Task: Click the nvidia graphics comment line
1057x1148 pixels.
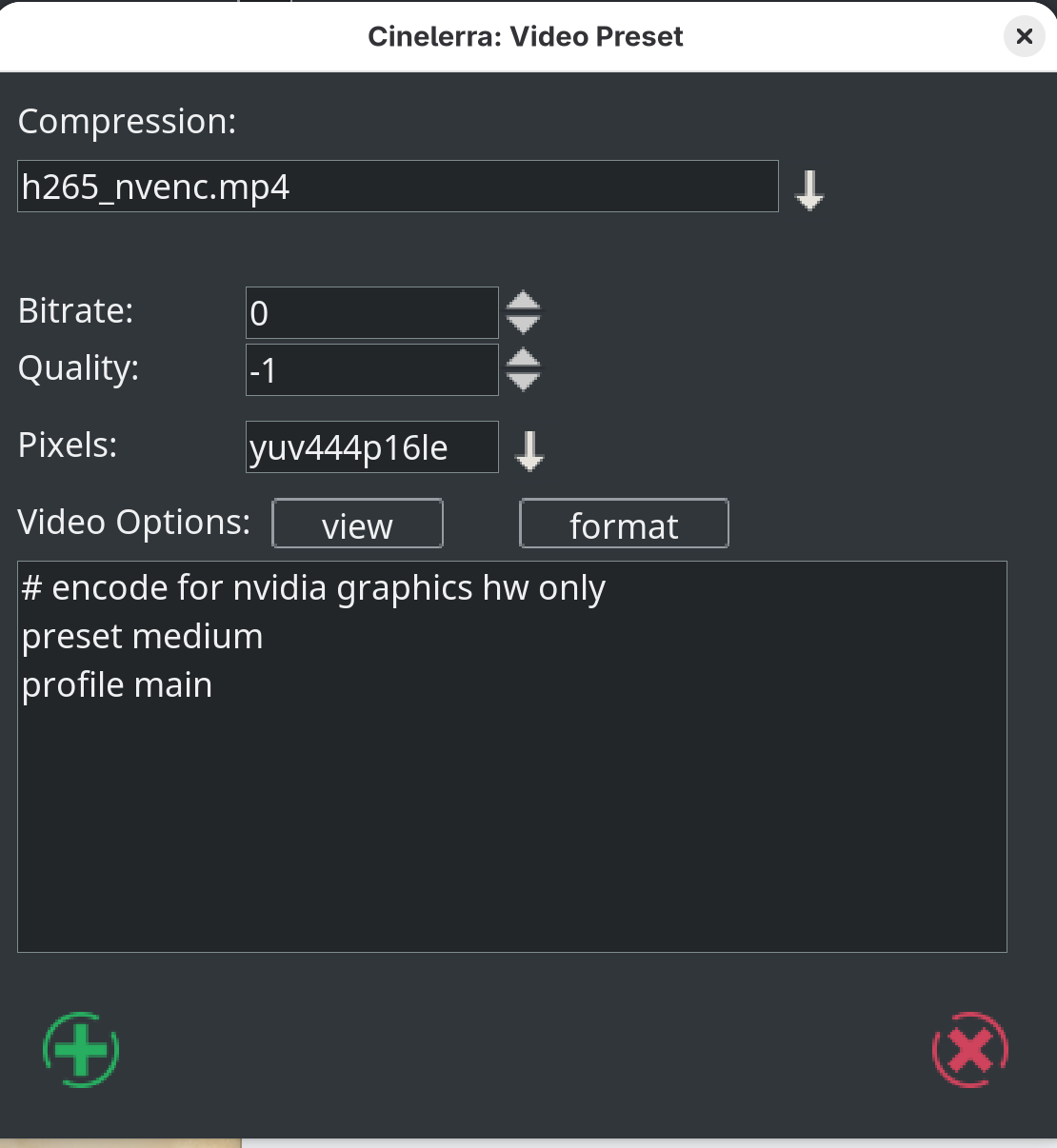Action: [313, 588]
